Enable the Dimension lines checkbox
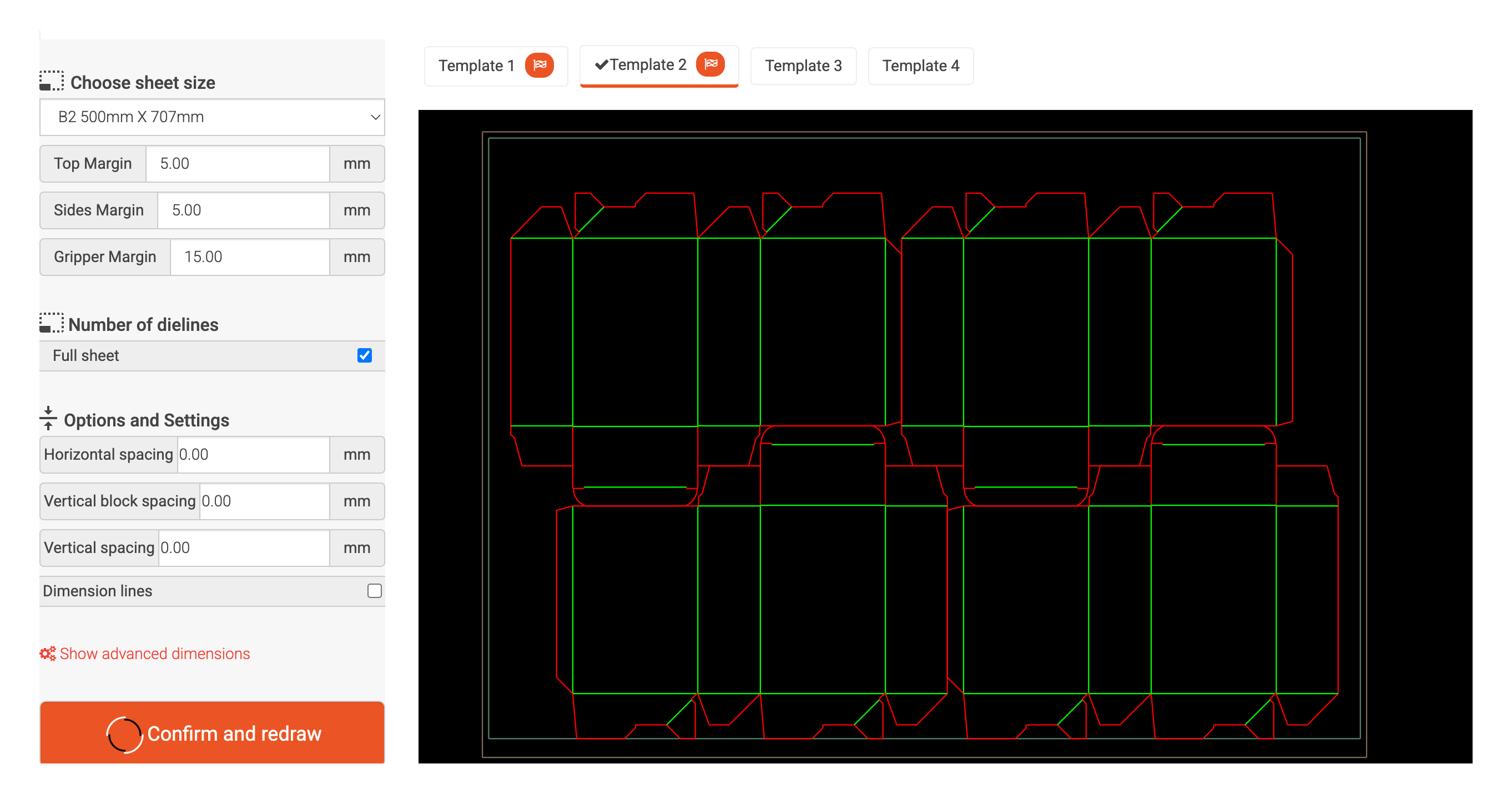Screen dimensions: 1512x794 (x=375, y=591)
